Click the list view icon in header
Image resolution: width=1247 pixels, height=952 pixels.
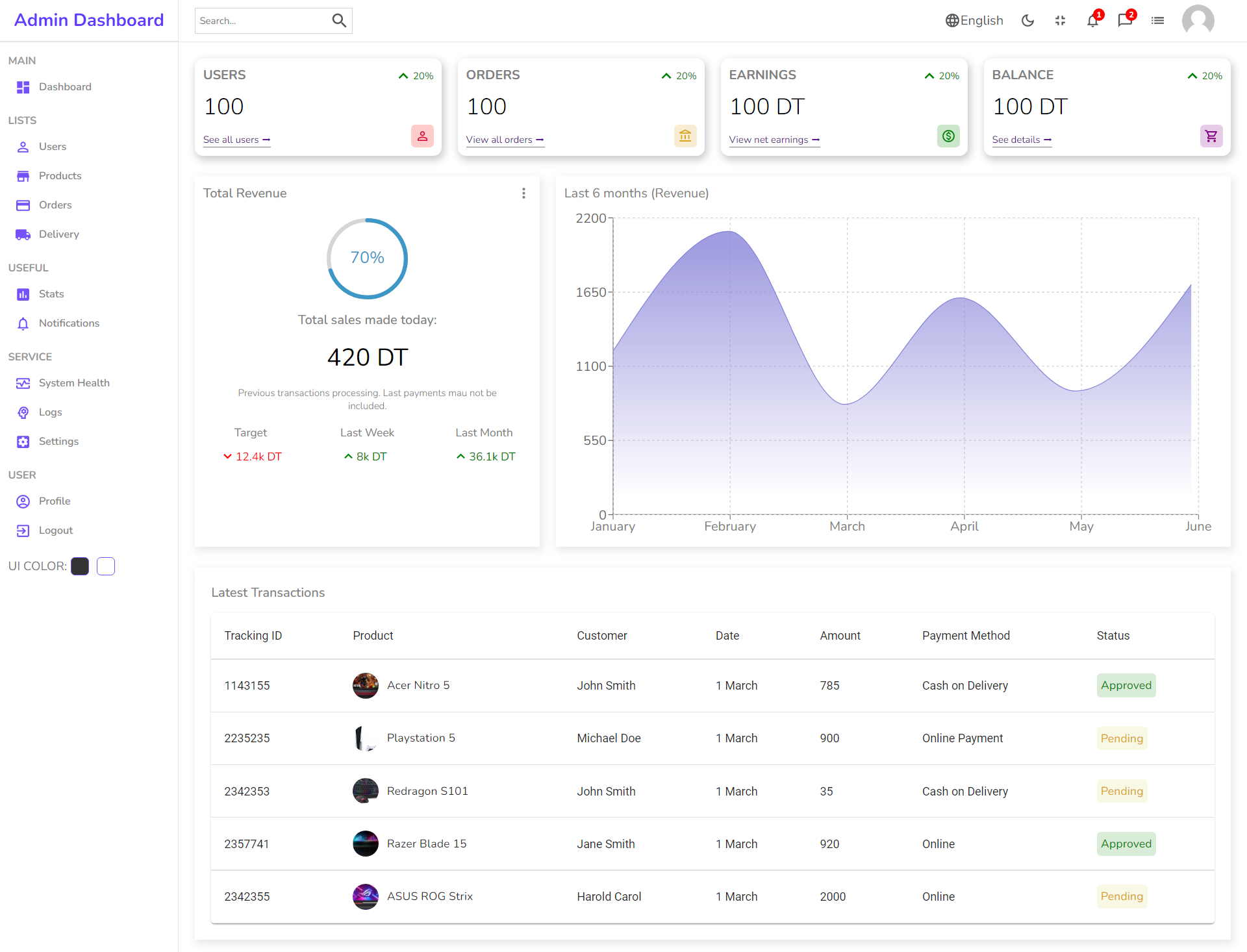click(x=1157, y=21)
